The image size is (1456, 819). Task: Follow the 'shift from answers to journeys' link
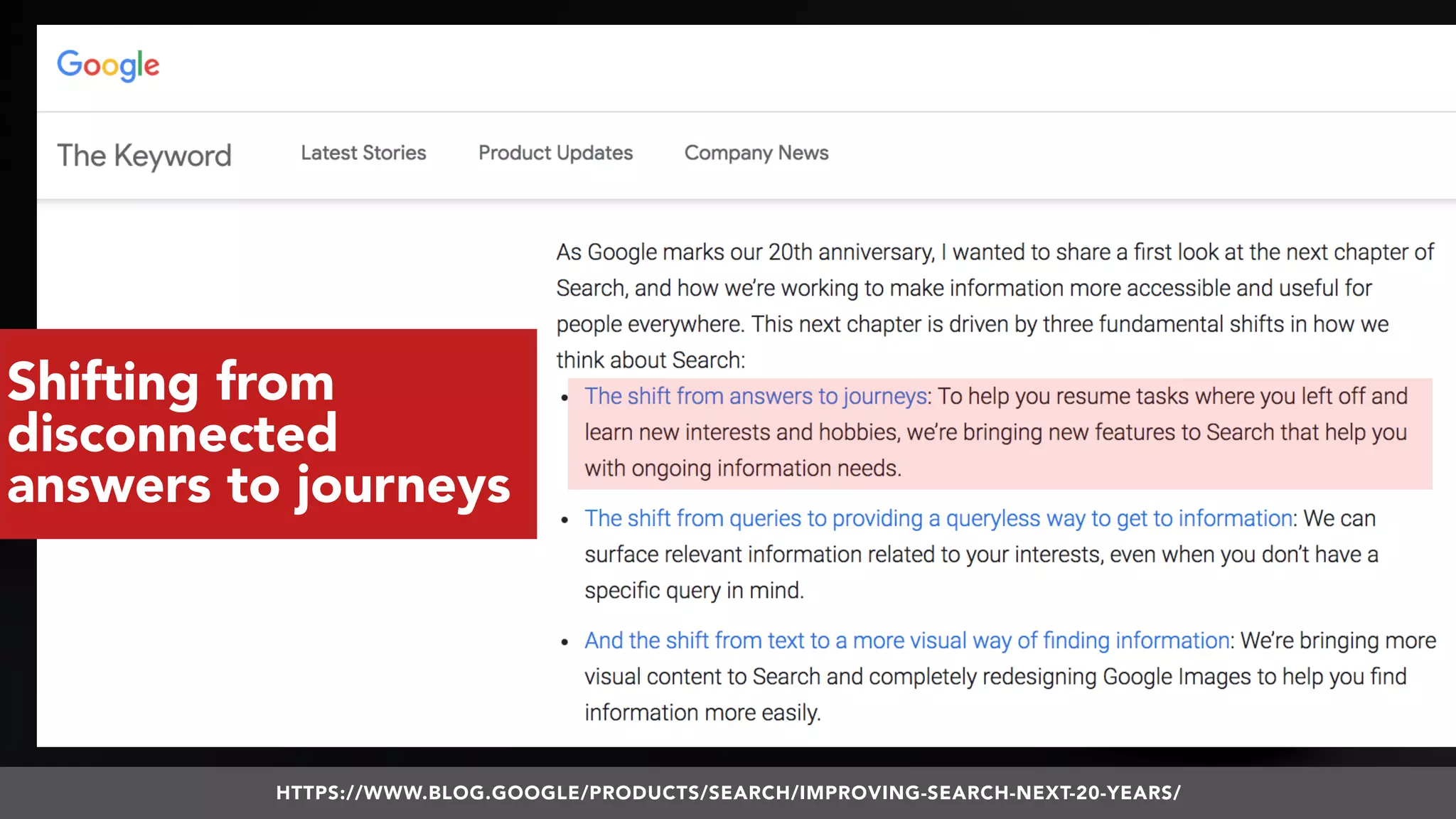click(x=756, y=396)
